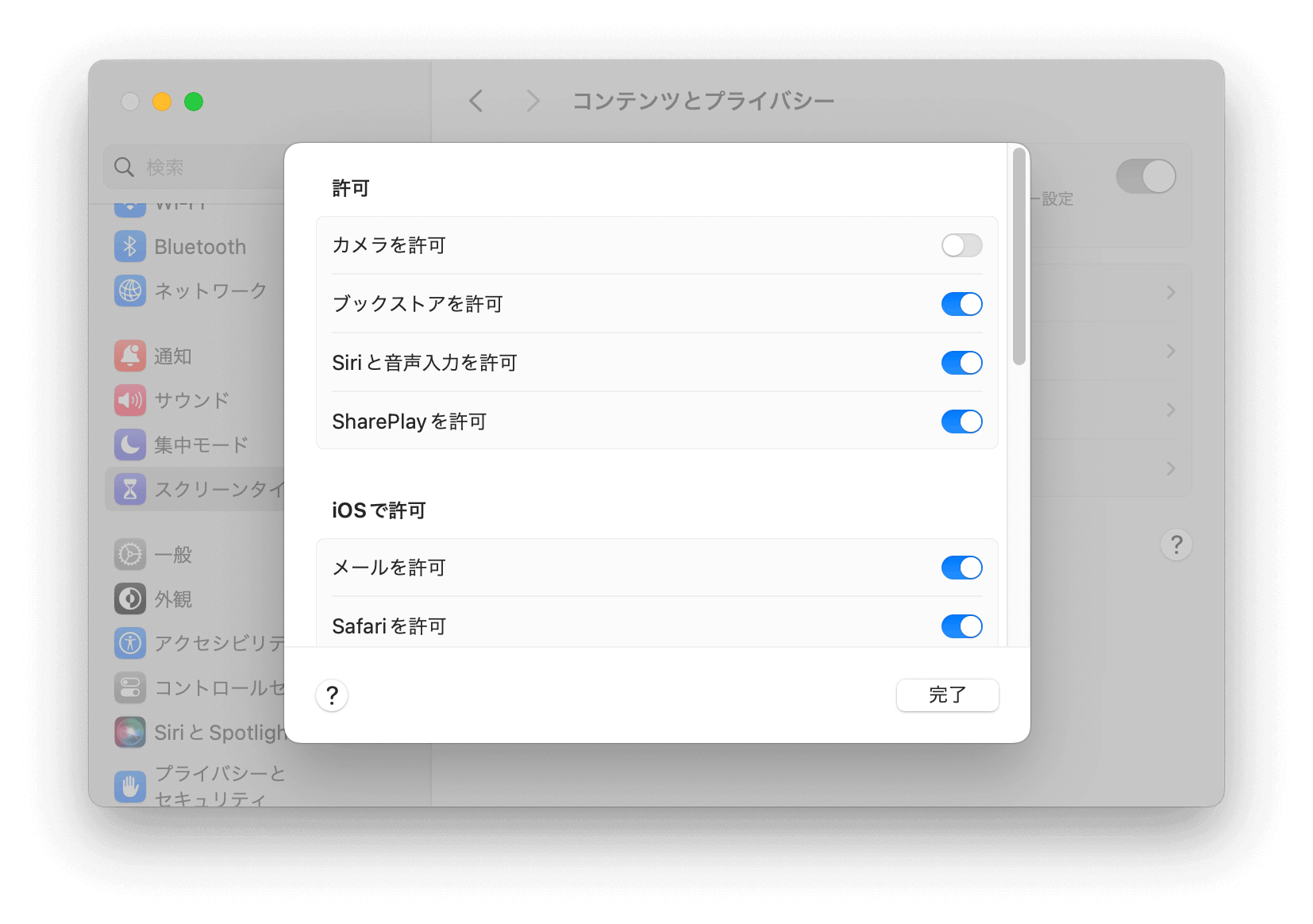The width and height of the screenshot is (1313, 924).
Task: Click the 完了 button
Action: click(x=947, y=695)
